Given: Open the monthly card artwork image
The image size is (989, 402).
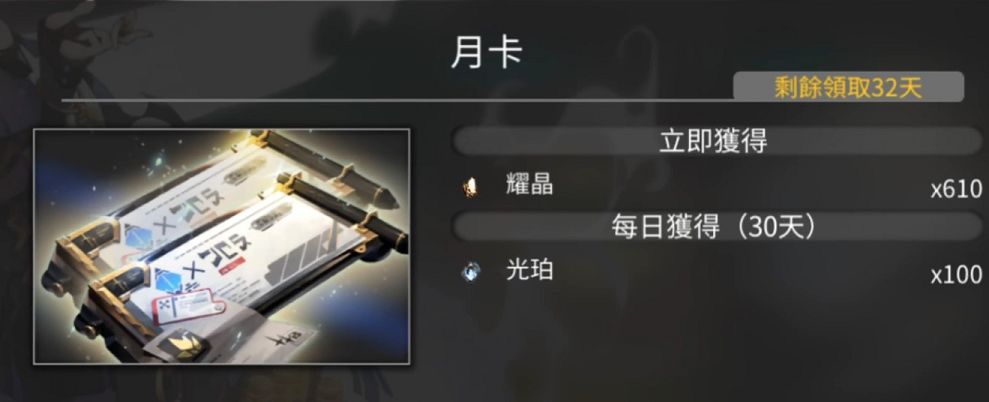Looking at the screenshot, I should click(x=221, y=246).
